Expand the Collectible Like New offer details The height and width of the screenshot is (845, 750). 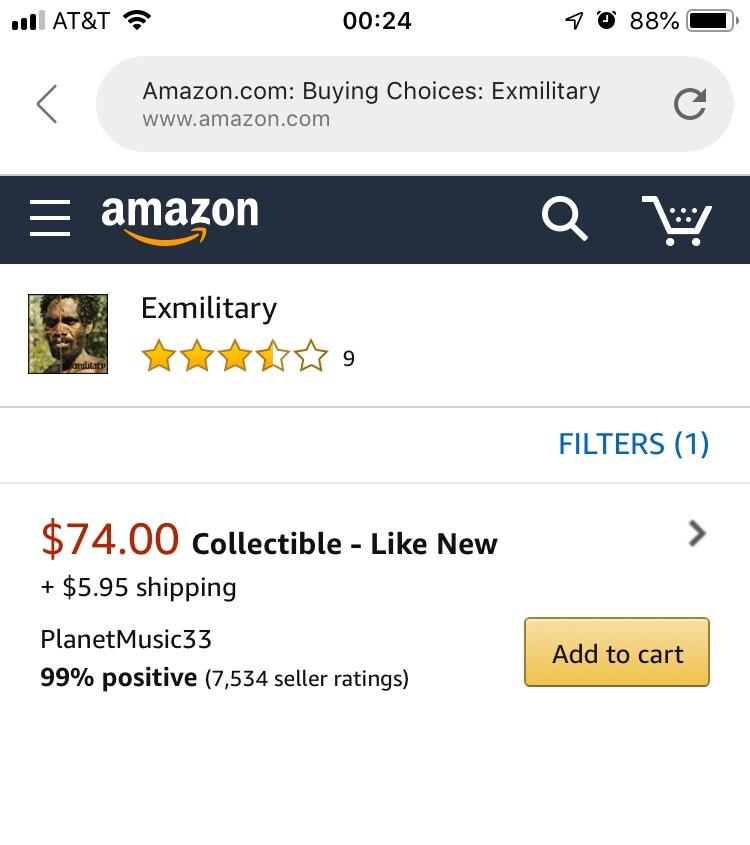coord(343,543)
